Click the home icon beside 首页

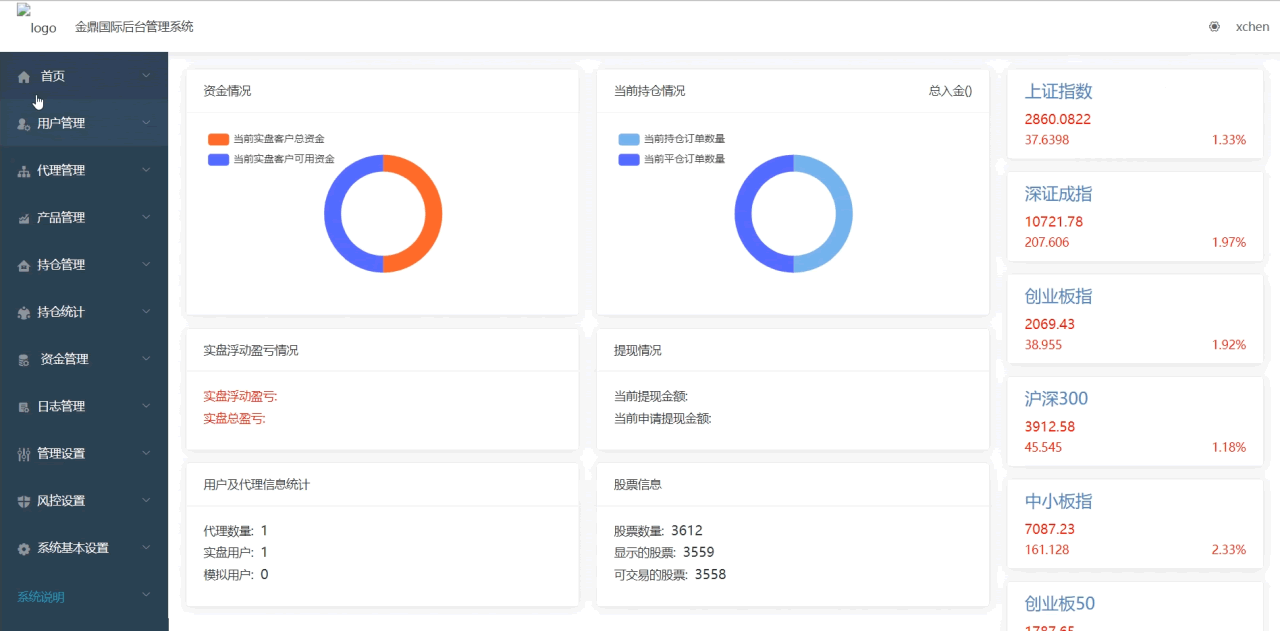pyautogui.click(x=24, y=77)
